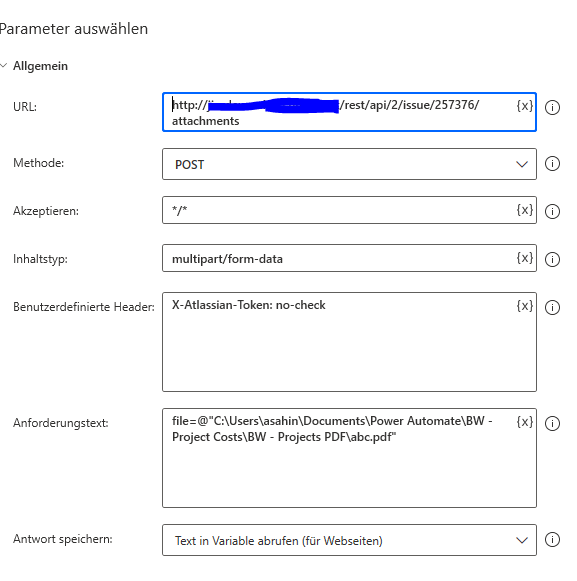Open the Antwort speichern dropdown
This screenshot has width=577, height=581.
(349, 540)
